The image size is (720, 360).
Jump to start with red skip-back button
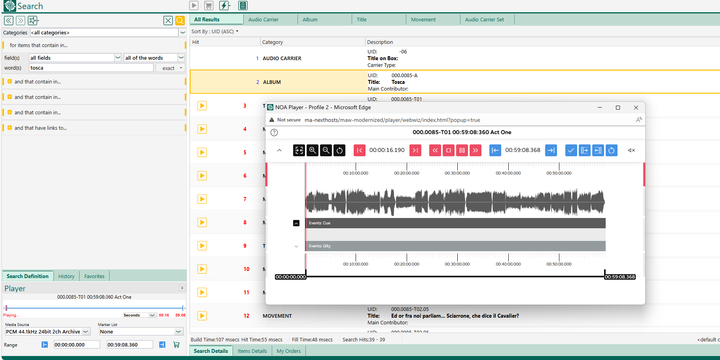[x=360, y=150]
